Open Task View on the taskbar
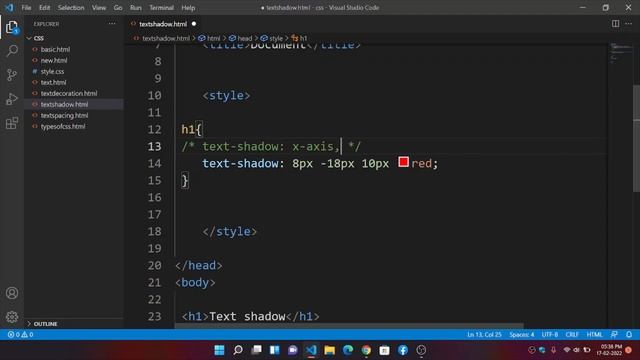640x360 pixels. point(256,350)
